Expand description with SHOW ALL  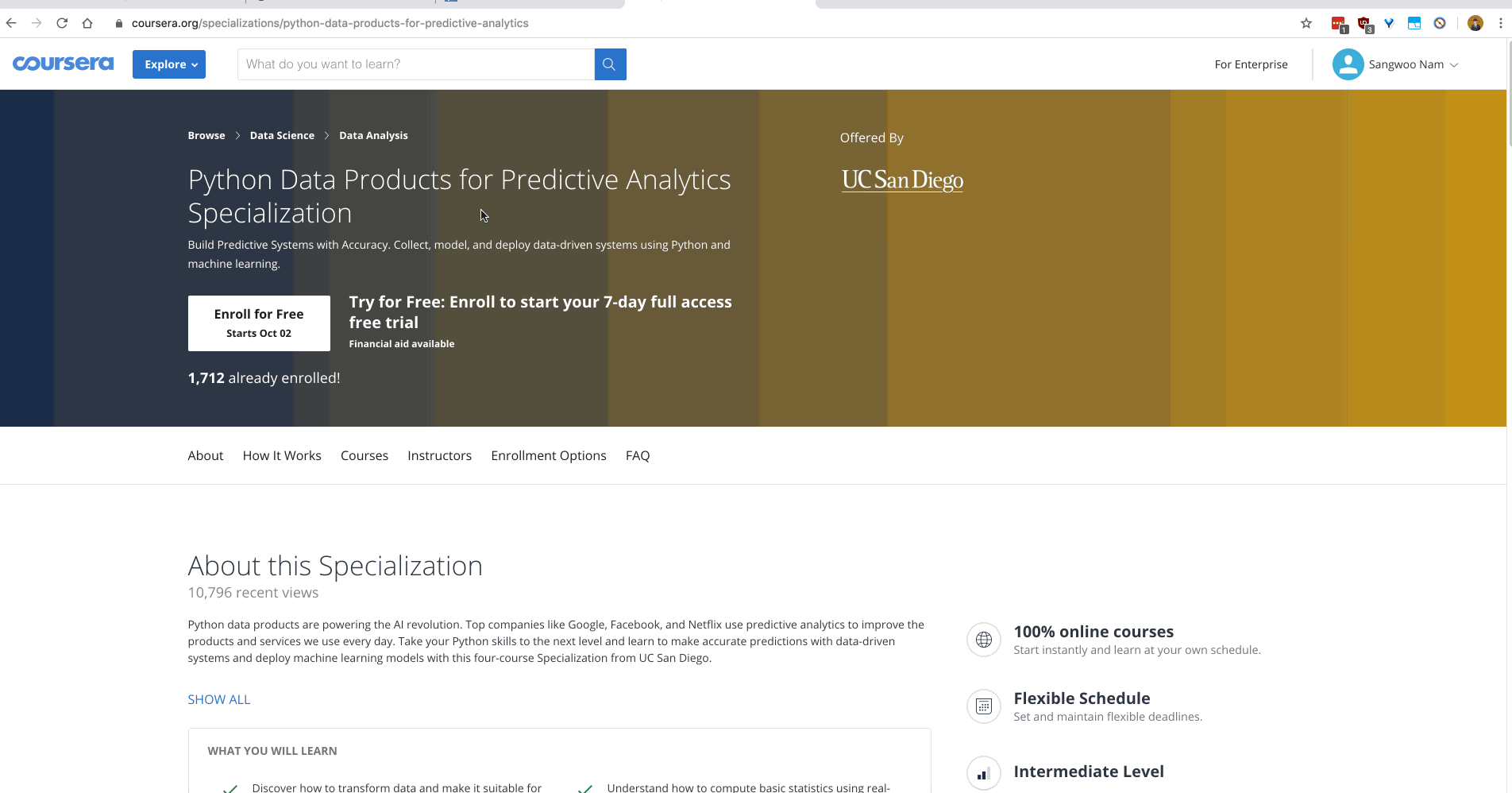219,699
